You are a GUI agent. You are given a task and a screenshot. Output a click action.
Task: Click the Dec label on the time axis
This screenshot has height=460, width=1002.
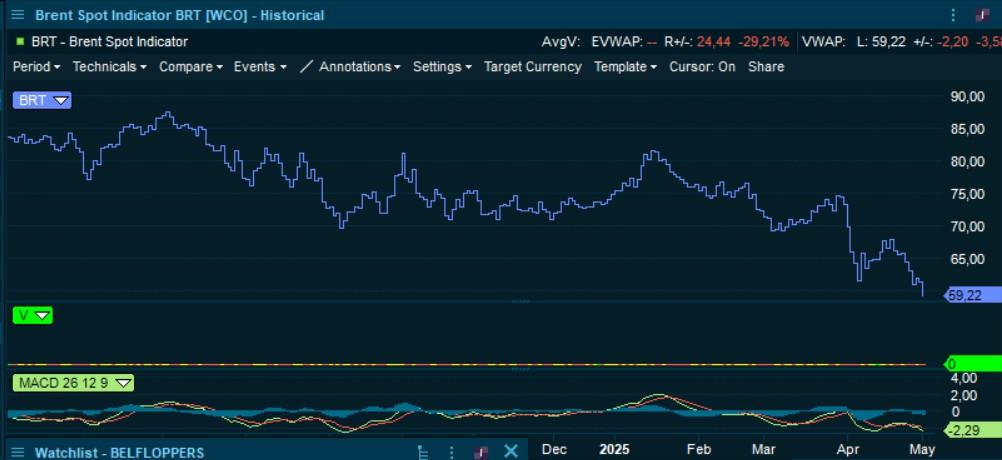pos(554,449)
